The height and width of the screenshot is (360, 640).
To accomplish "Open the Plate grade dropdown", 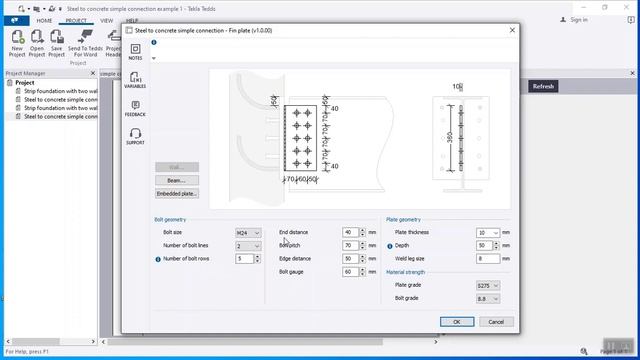I will point(488,286).
